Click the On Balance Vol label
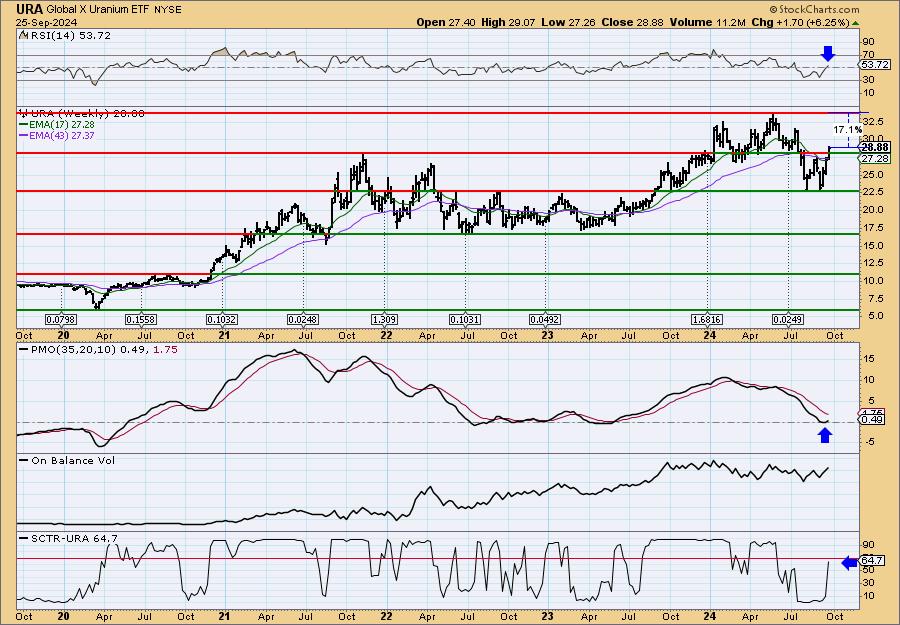The width and height of the screenshot is (900, 625). point(73,460)
